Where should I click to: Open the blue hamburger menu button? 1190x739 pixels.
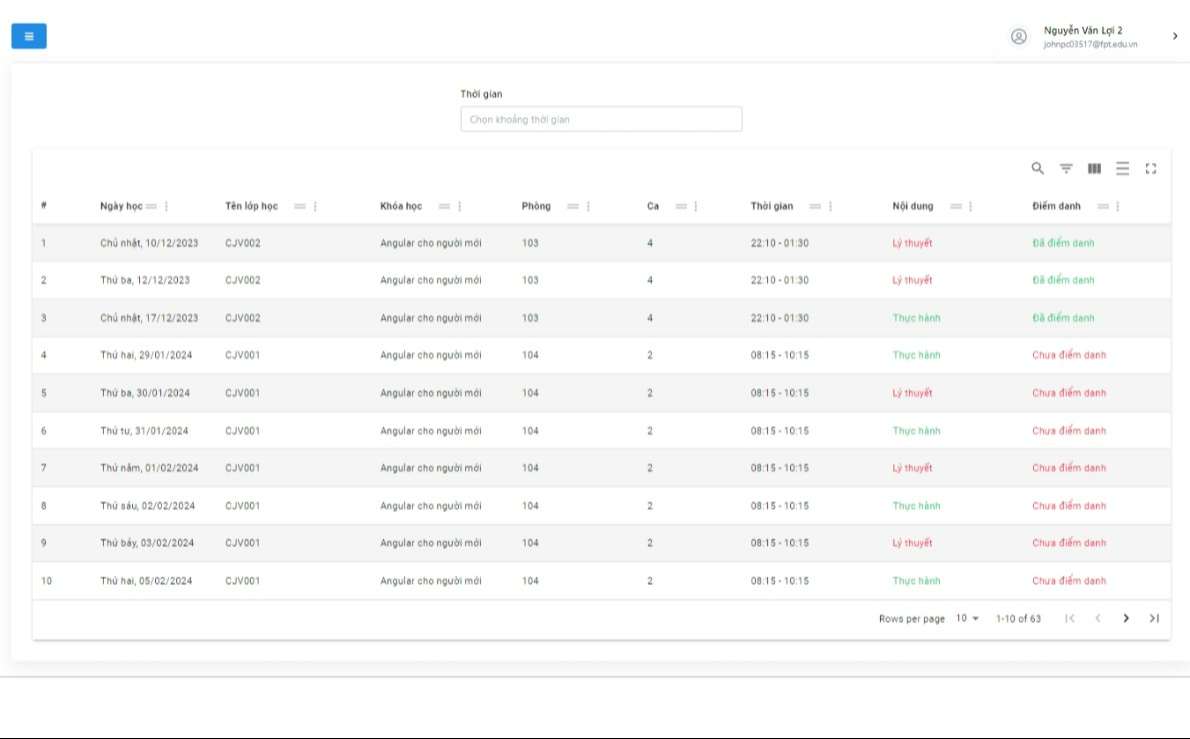(29, 36)
